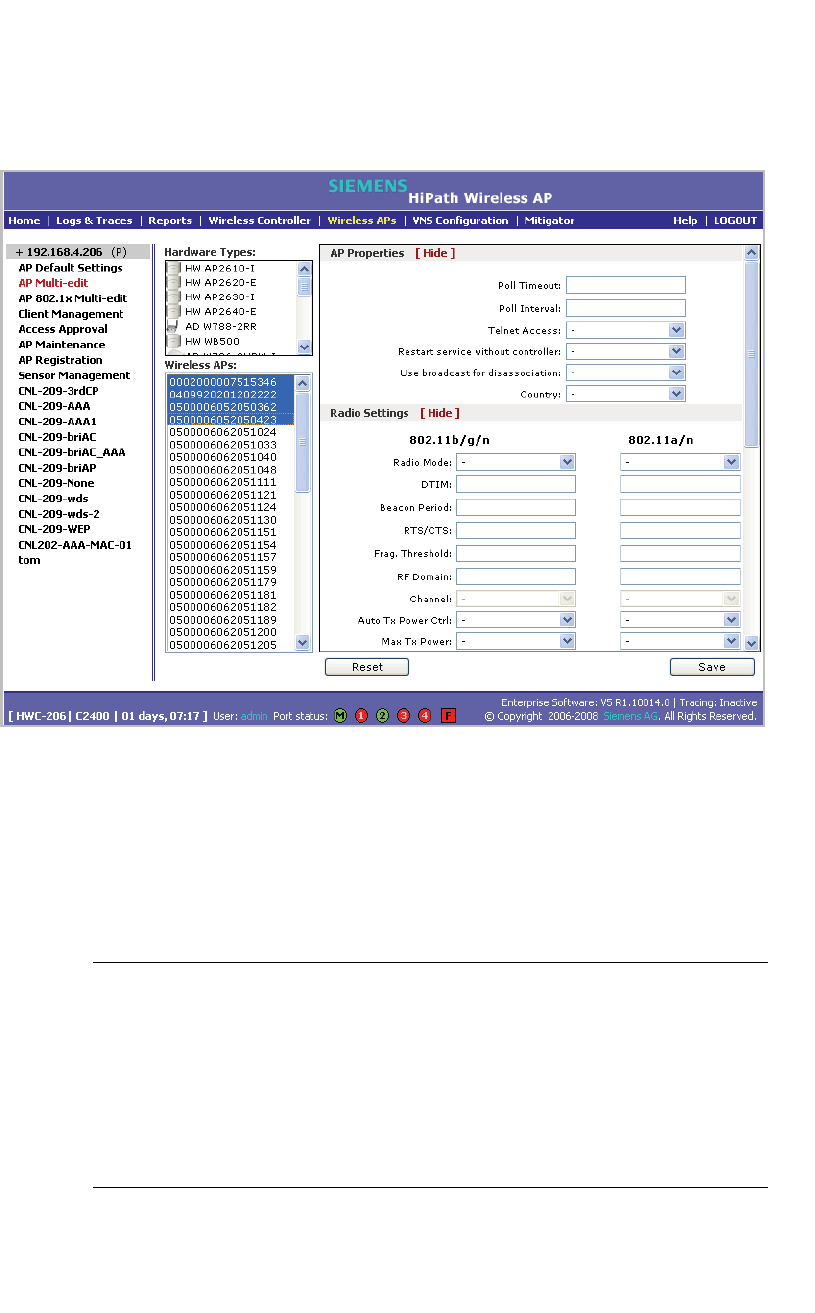Viewport: 815px width, 1313px height.
Task: Hide the Radio Settings section
Action: 440,413
